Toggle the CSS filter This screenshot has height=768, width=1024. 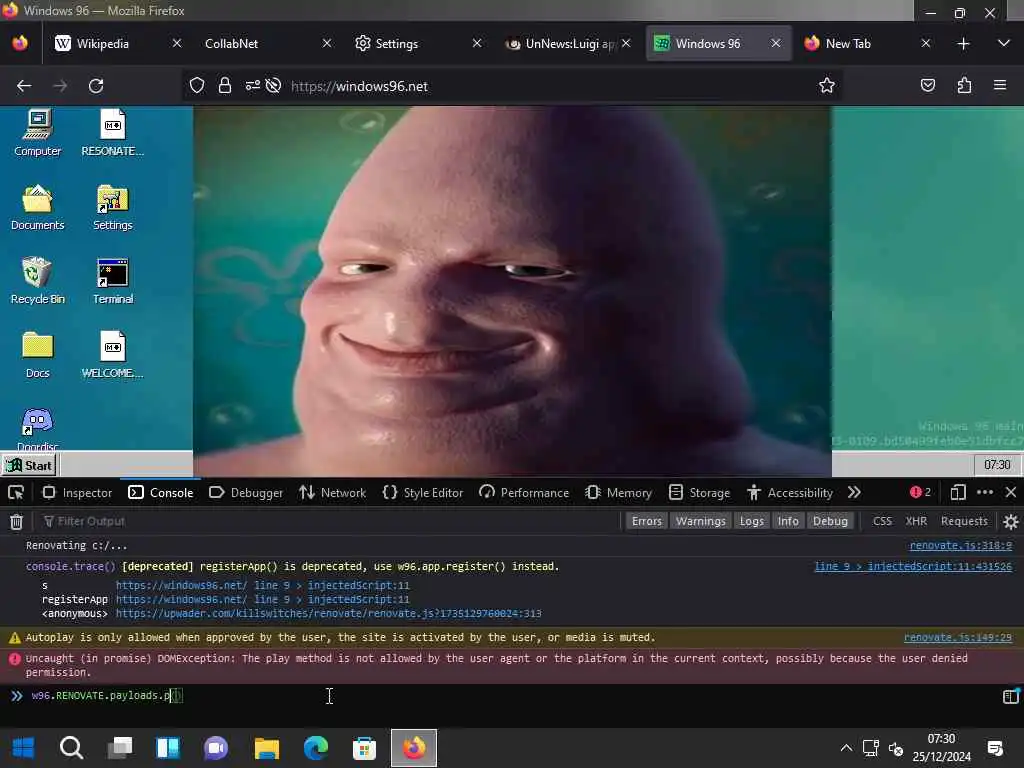click(x=882, y=521)
